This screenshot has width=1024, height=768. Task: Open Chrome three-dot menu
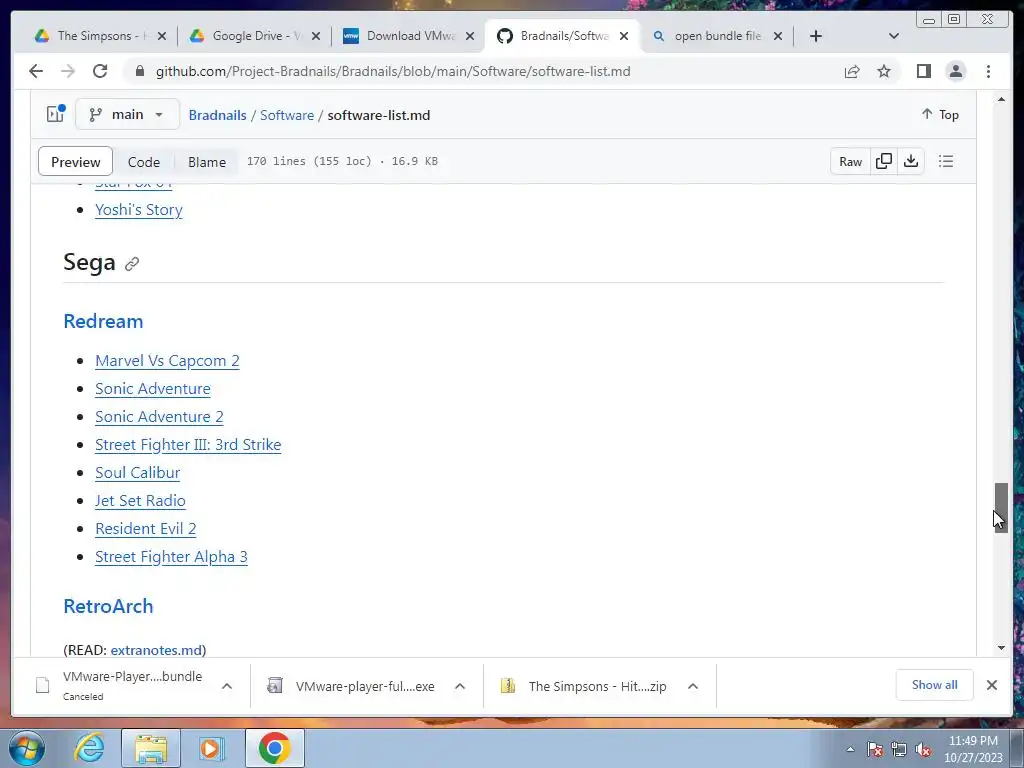pos(988,71)
